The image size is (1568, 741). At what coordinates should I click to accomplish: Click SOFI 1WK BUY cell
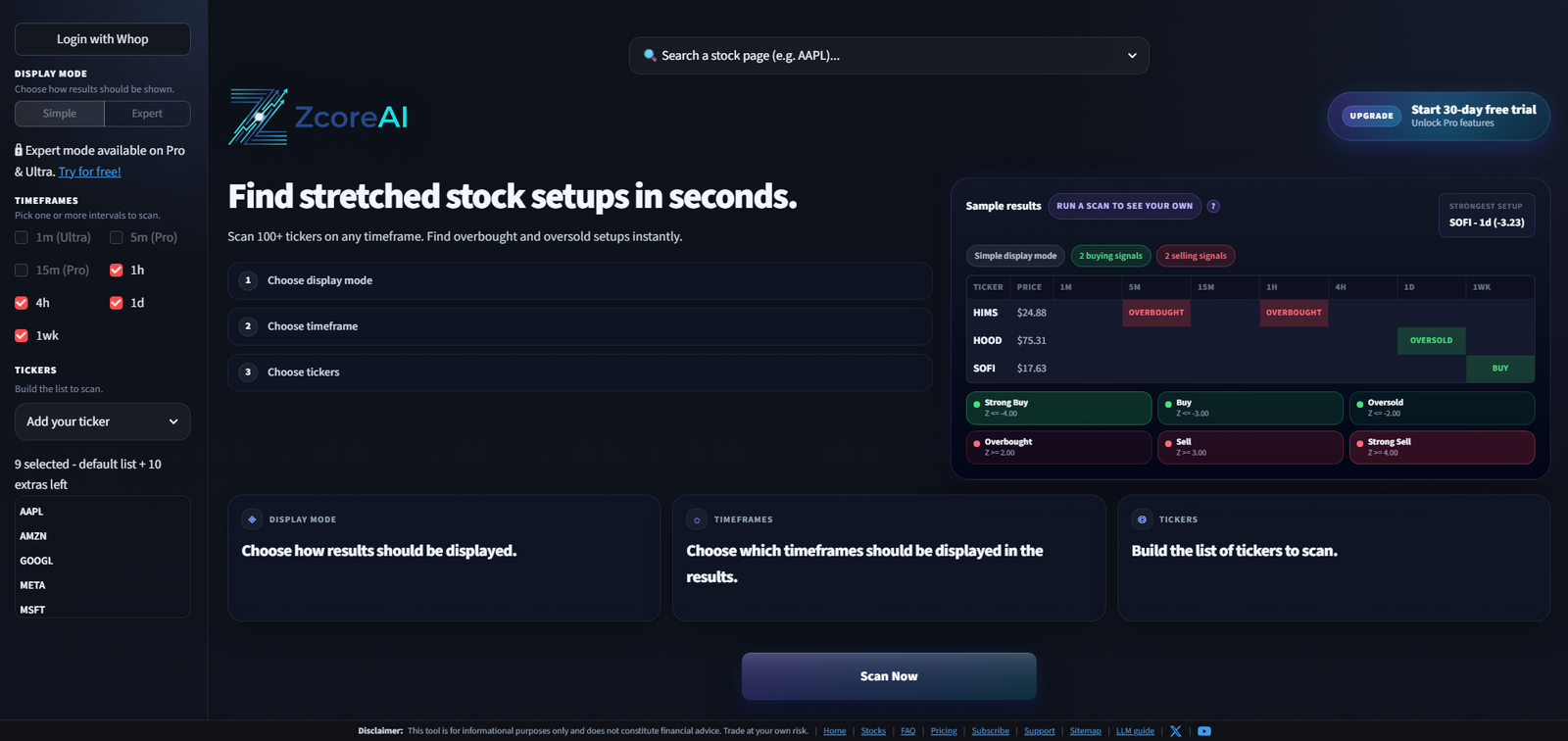(x=1500, y=369)
